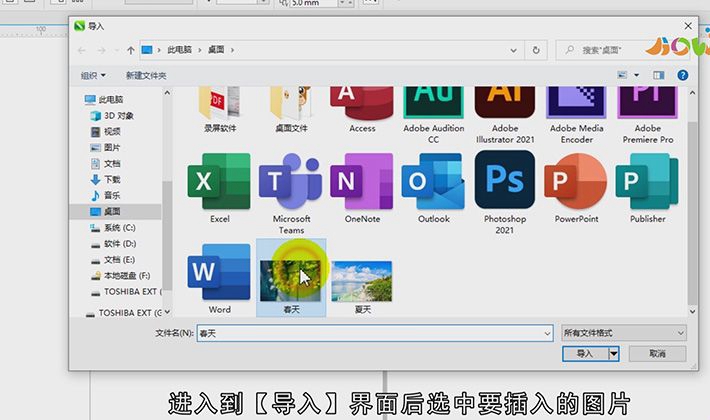Select the OneNote shortcut icon
This screenshot has height=420, width=710.
[362, 182]
